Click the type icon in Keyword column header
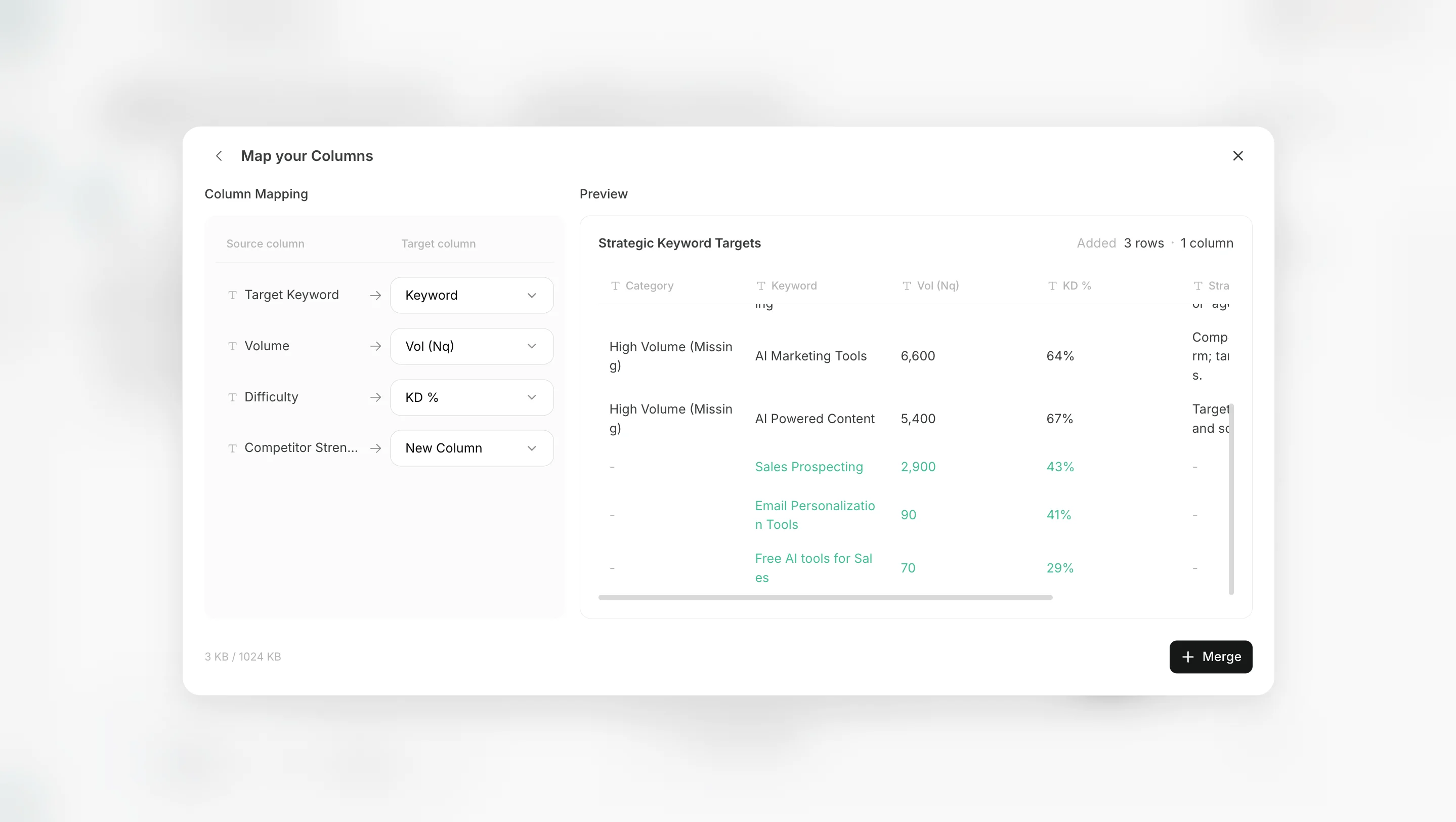Image resolution: width=1456 pixels, height=822 pixels. click(x=761, y=285)
